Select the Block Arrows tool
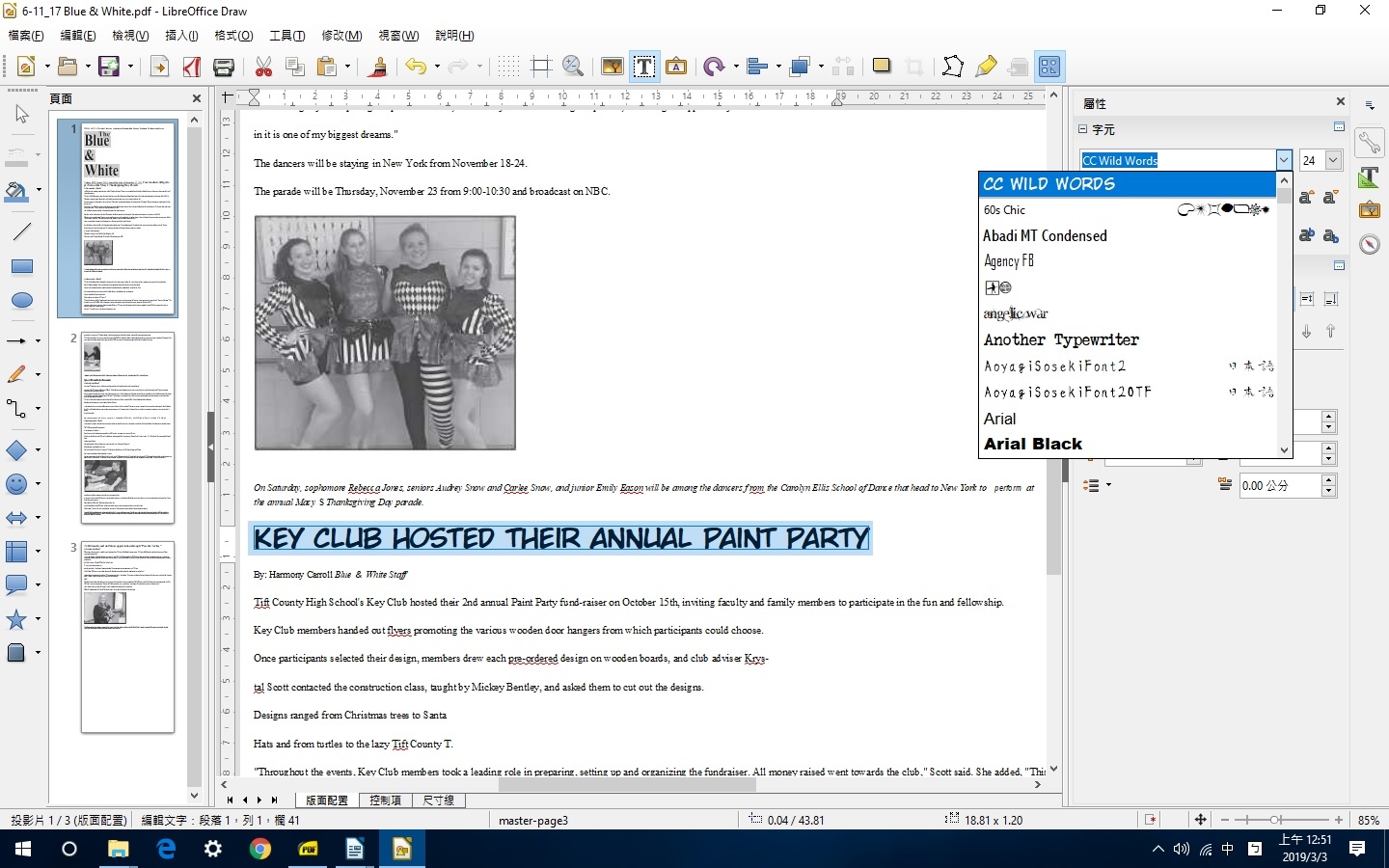1389x868 pixels. click(x=16, y=518)
